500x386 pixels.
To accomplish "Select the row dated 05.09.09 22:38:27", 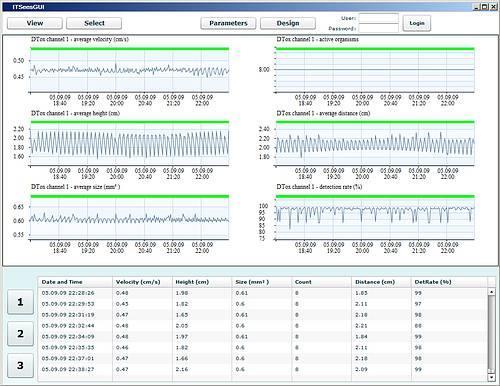I will [x=263, y=370].
